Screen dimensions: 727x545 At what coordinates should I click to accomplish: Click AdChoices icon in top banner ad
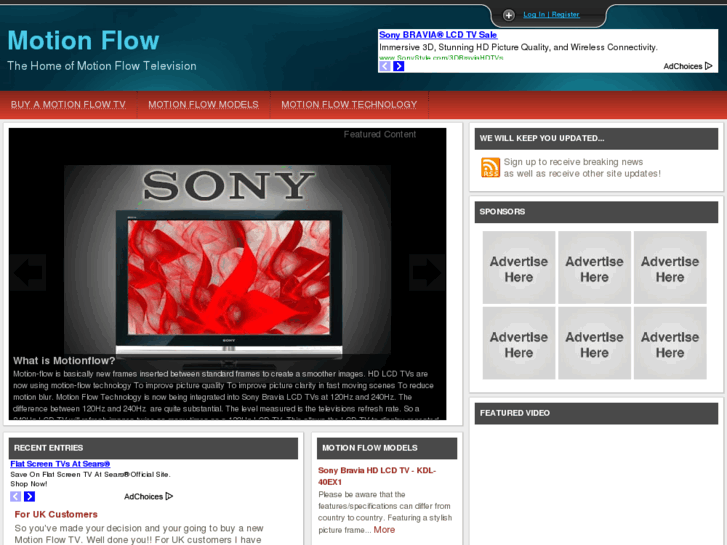[708, 66]
